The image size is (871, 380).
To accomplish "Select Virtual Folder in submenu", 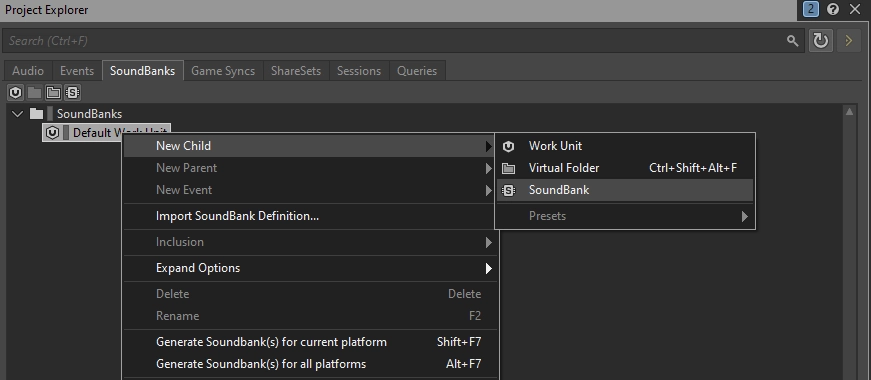I will tap(625, 168).
